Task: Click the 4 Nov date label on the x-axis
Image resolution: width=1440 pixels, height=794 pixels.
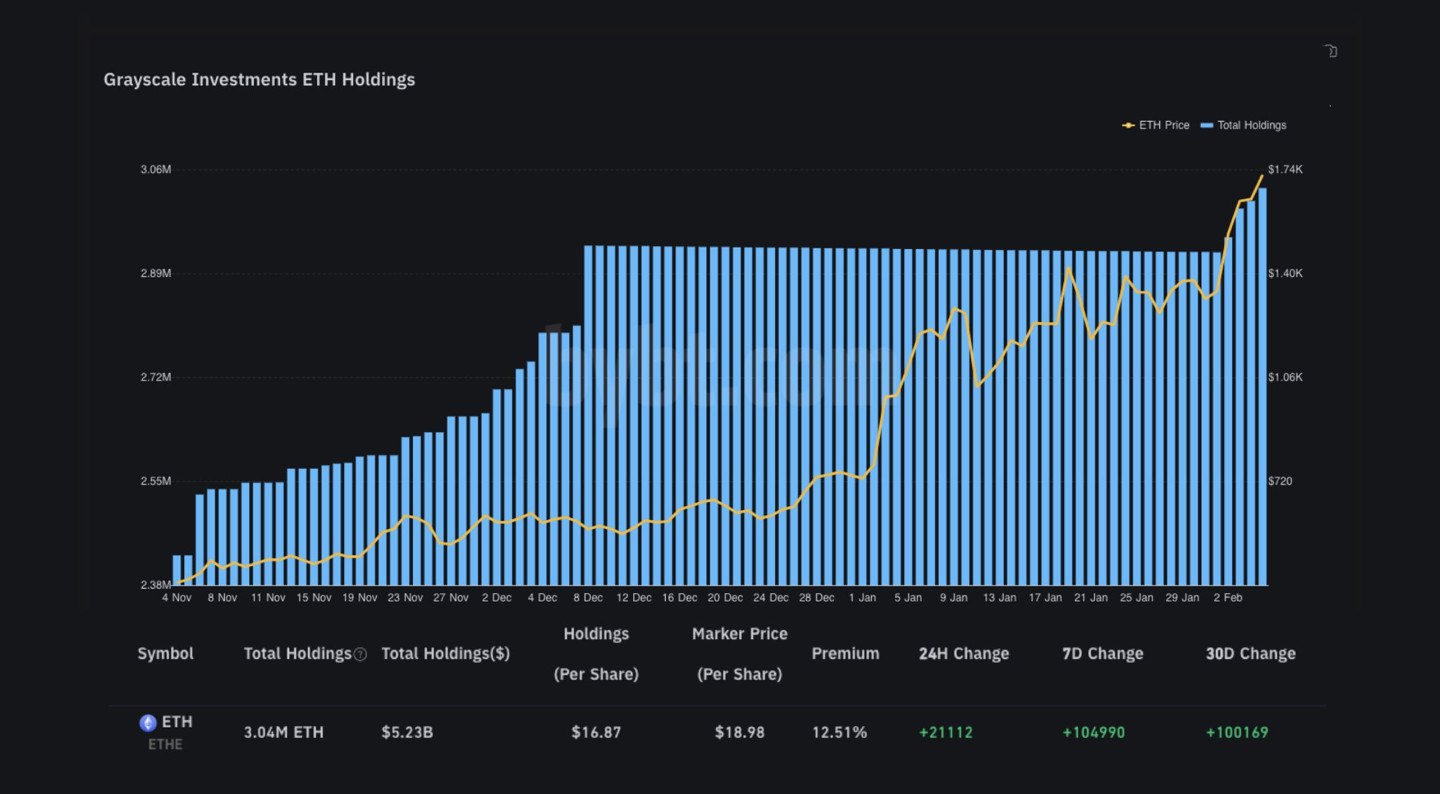Action: [x=177, y=597]
